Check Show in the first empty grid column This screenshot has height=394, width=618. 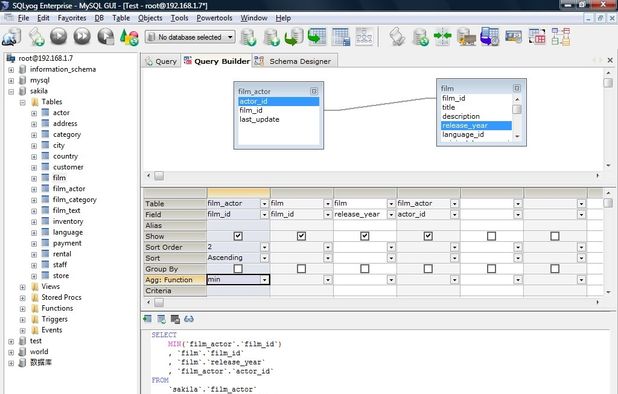click(491, 236)
